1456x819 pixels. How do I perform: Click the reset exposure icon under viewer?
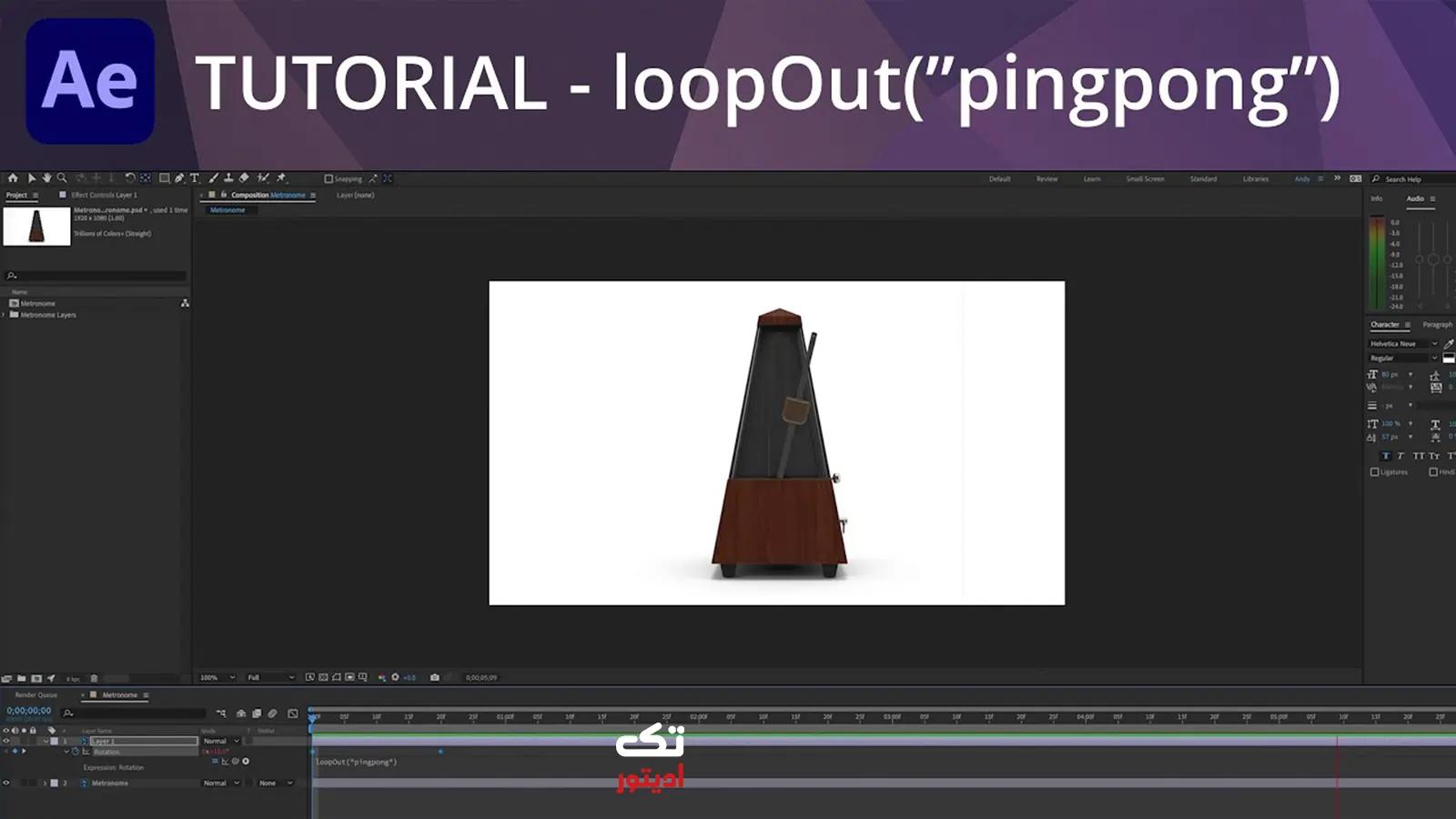395,677
